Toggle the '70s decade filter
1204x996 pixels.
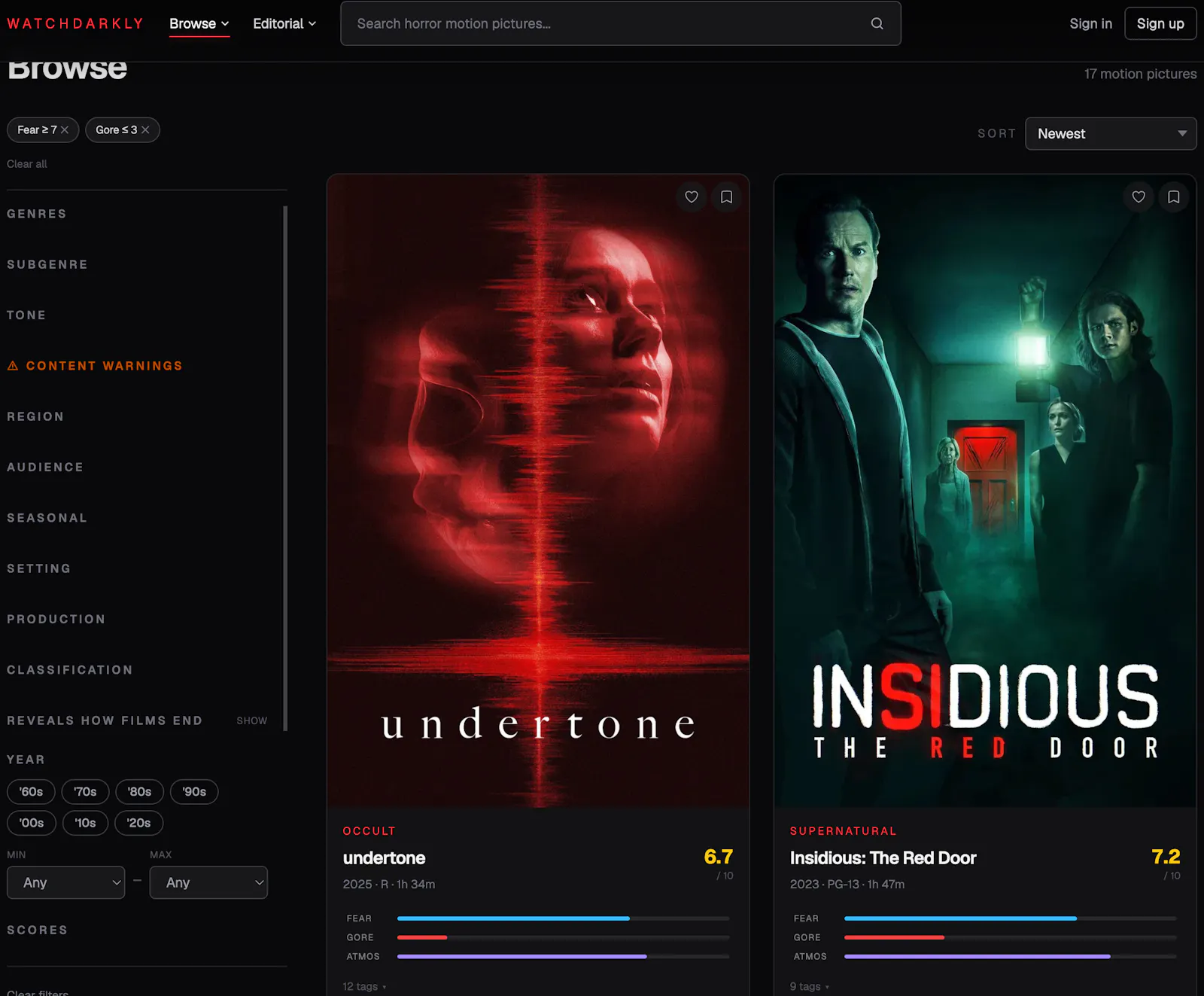tap(85, 792)
